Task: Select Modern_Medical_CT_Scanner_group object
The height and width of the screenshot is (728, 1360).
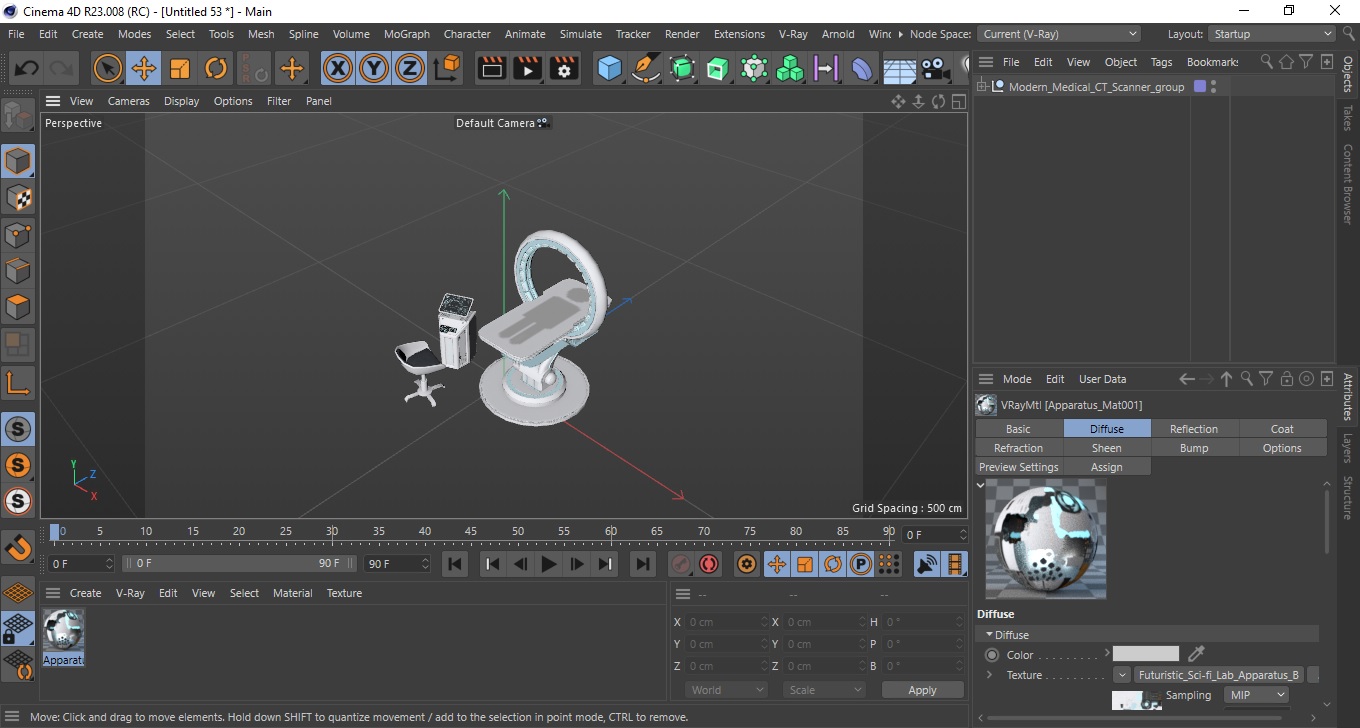Action: [x=1096, y=87]
